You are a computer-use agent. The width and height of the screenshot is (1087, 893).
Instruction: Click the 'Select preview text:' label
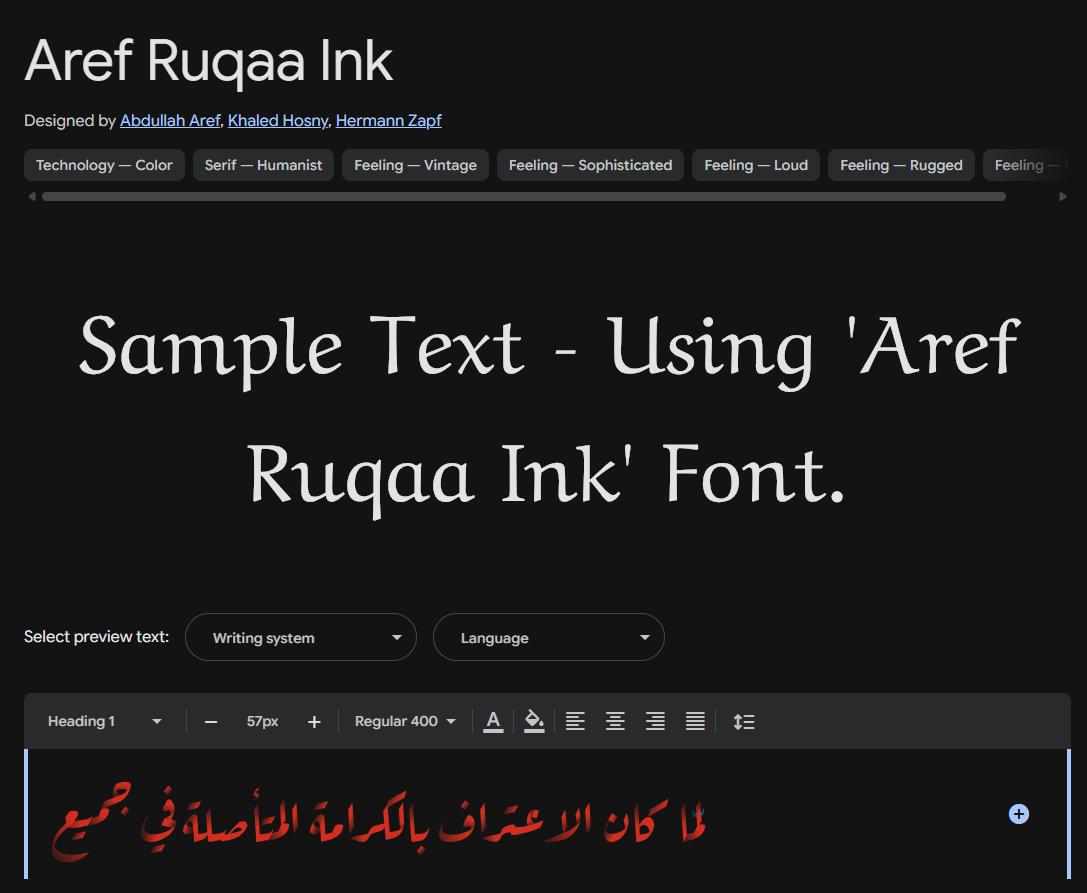96,636
